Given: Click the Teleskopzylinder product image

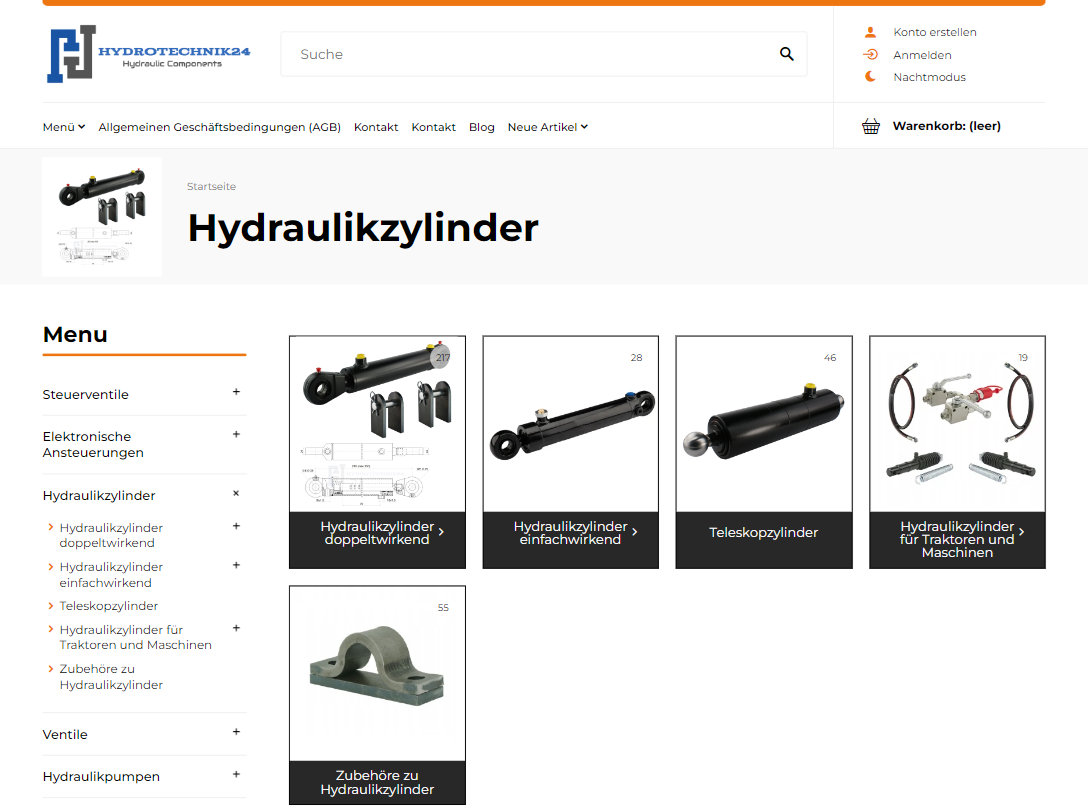Looking at the screenshot, I should click(763, 424).
